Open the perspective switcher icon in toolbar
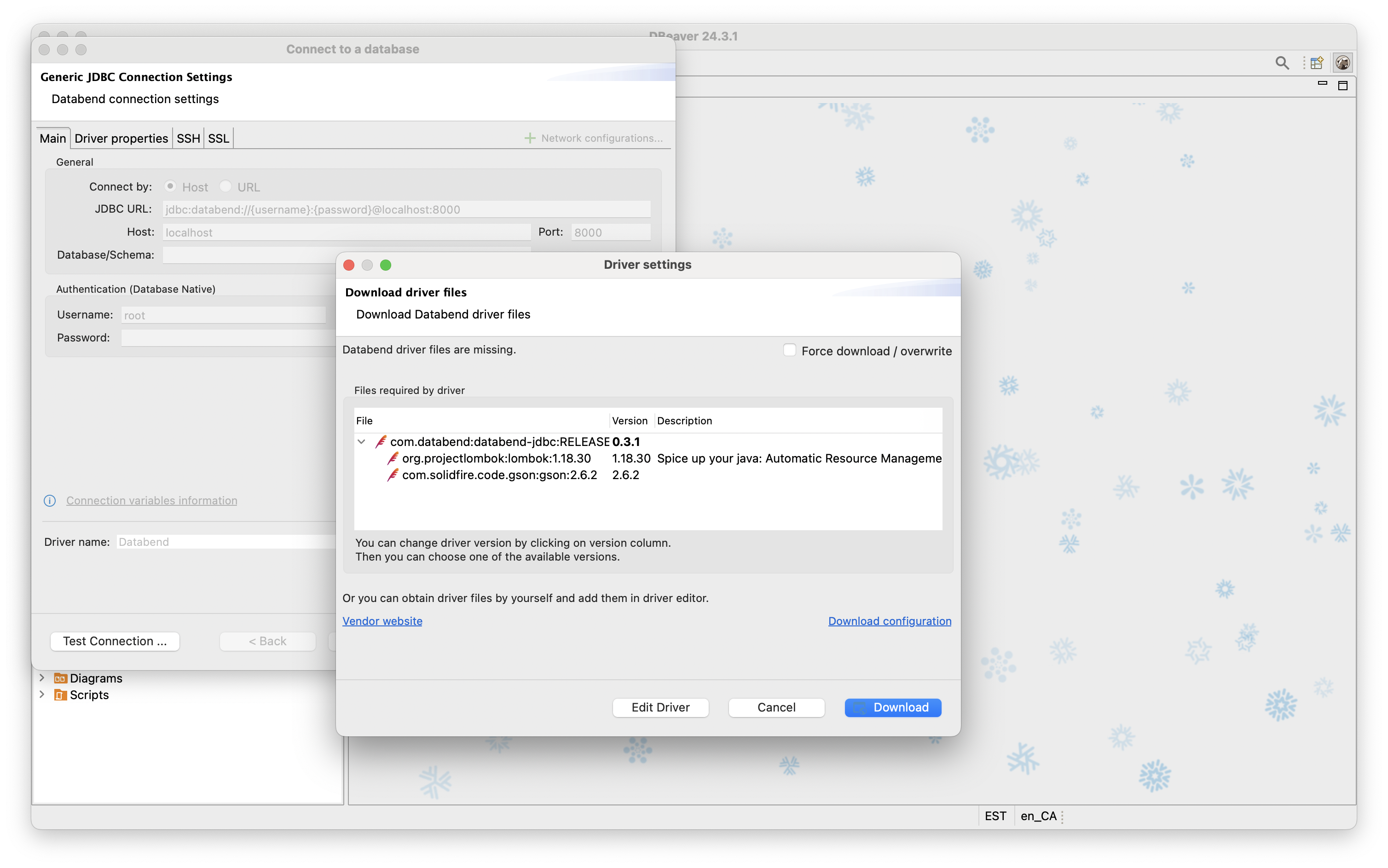Image resolution: width=1388 pixels, height=868 pixels. [x=1316, y=63]
